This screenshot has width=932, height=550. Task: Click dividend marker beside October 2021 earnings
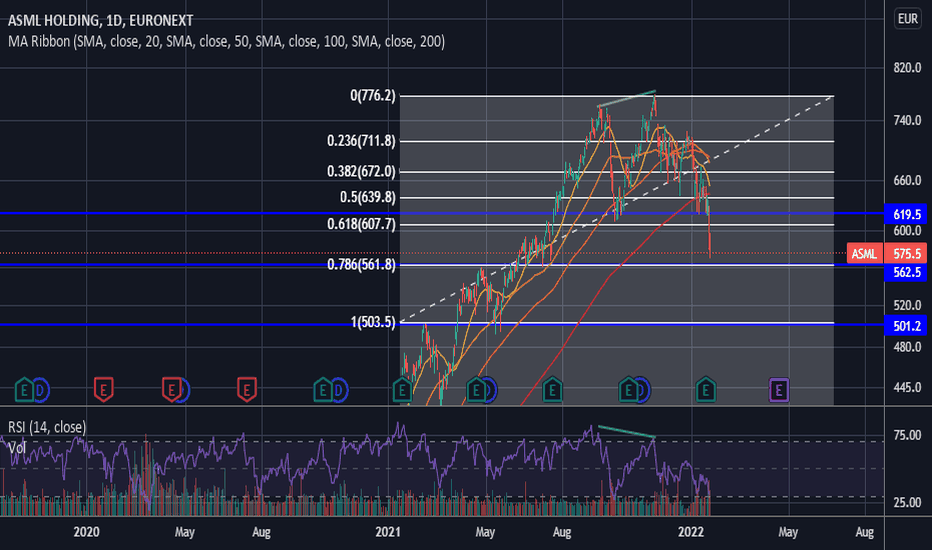tap(643, 391)
